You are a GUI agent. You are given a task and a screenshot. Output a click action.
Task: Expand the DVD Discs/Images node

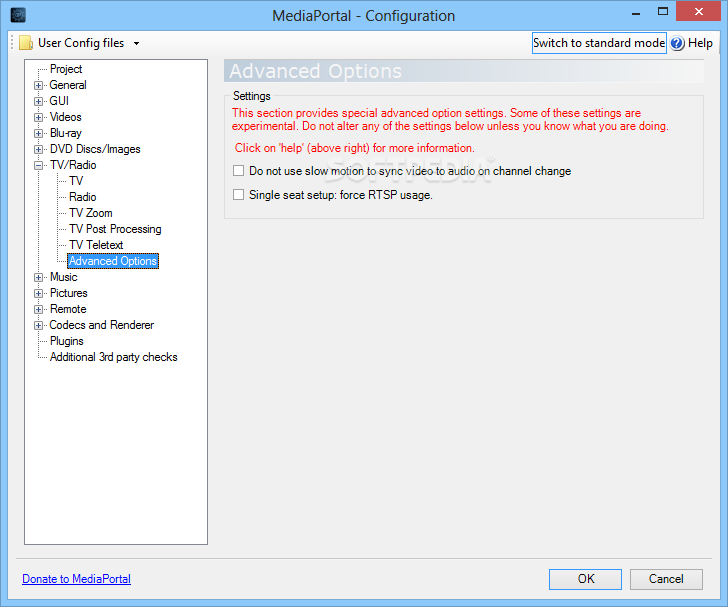[x=39, y=149]
